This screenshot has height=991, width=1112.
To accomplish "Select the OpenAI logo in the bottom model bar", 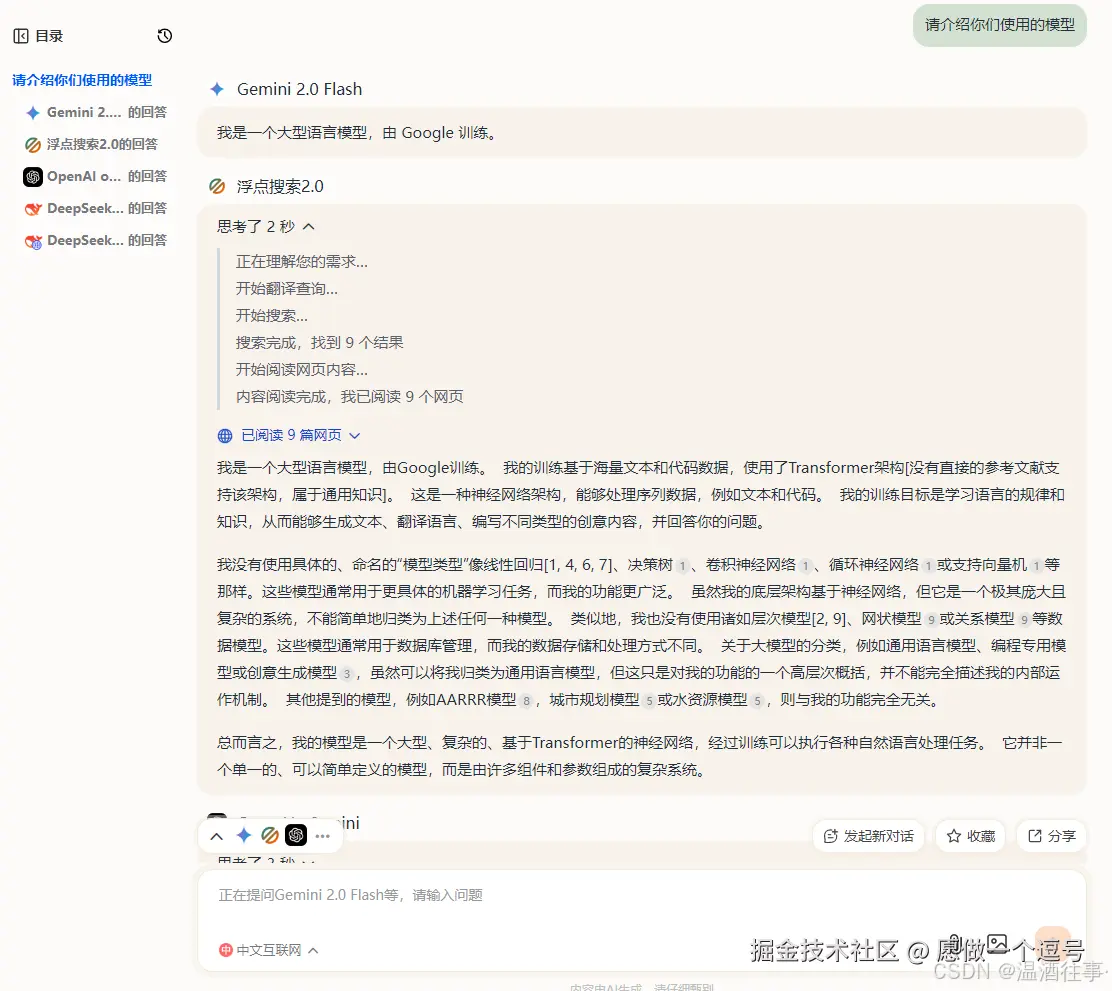I will click(x=295, y=835).
